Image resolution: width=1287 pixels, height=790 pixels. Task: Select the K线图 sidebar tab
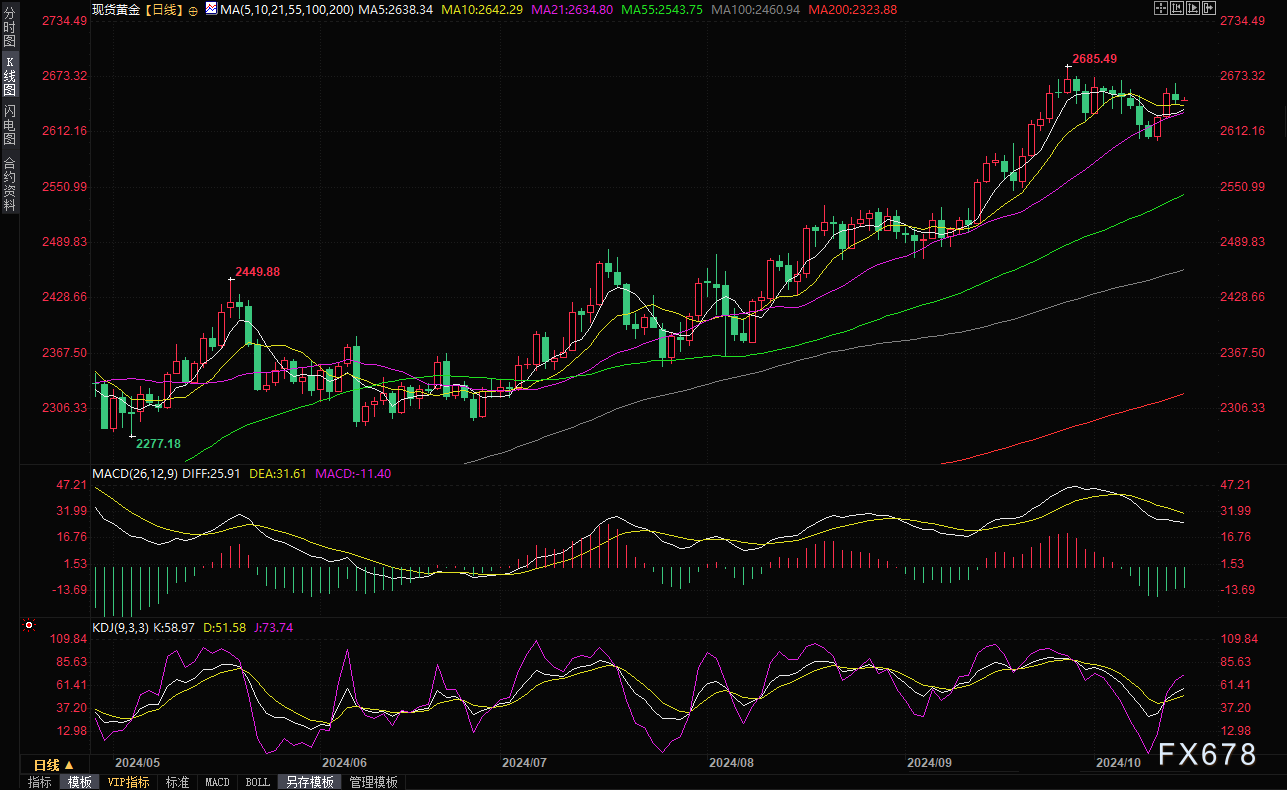pyautogui.click(x=9, y=75)
